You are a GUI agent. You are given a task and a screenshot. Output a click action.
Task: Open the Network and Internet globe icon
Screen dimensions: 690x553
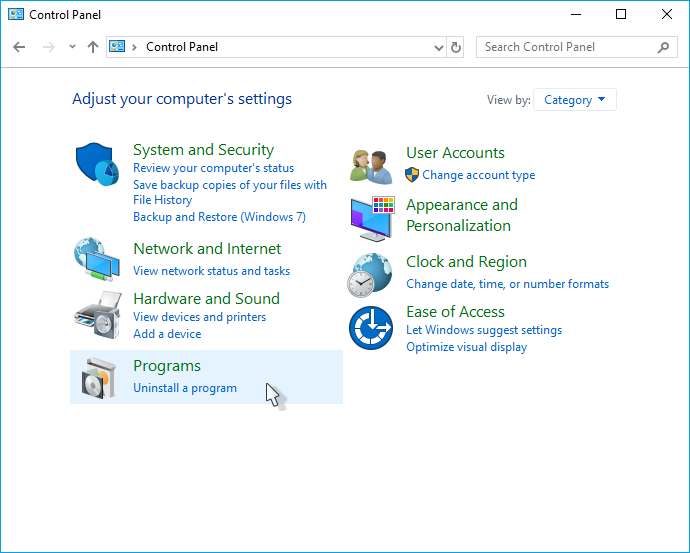pyautogui.click(x=98, y=260)
